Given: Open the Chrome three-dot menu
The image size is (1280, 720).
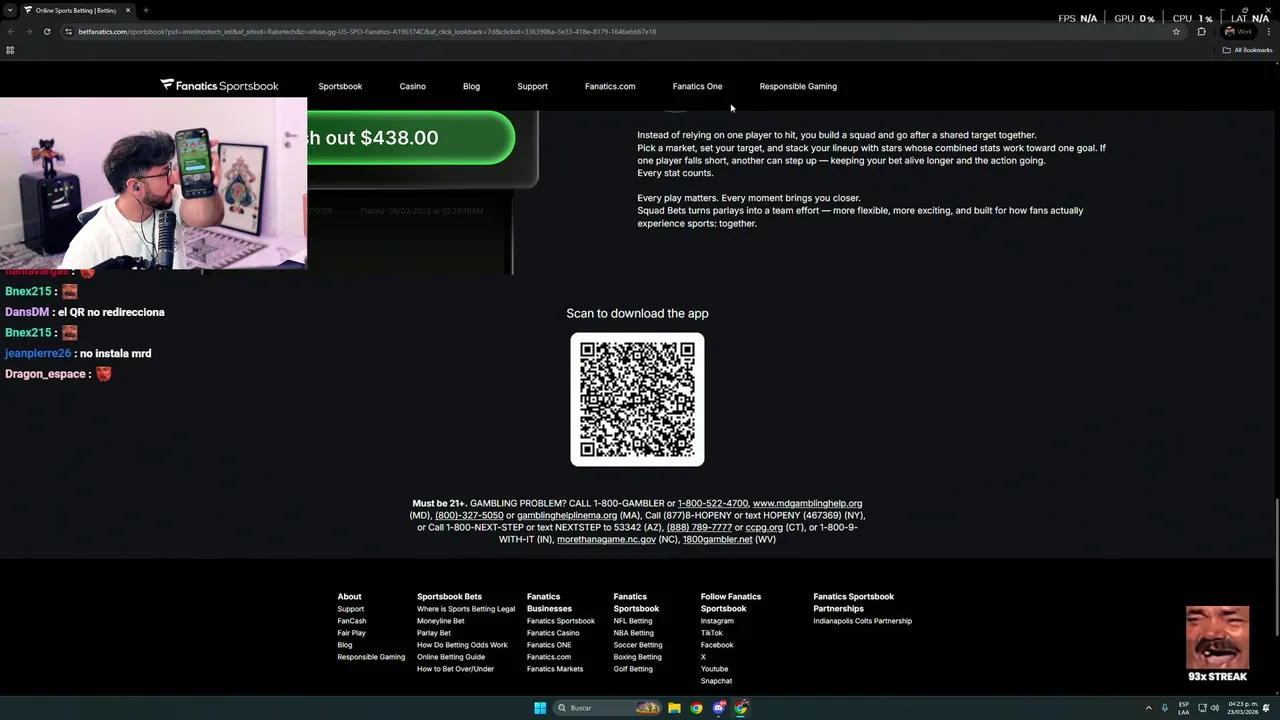Looking at the screenshot, I should 1269,31.
